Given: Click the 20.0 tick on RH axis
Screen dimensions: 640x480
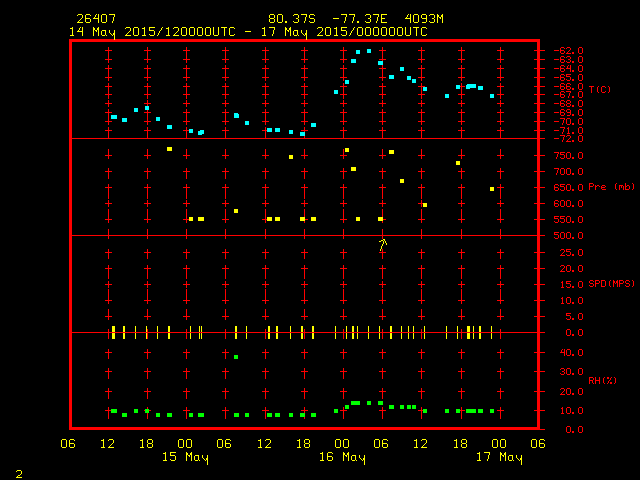Looking at the screenshot, I should point(571,392).
